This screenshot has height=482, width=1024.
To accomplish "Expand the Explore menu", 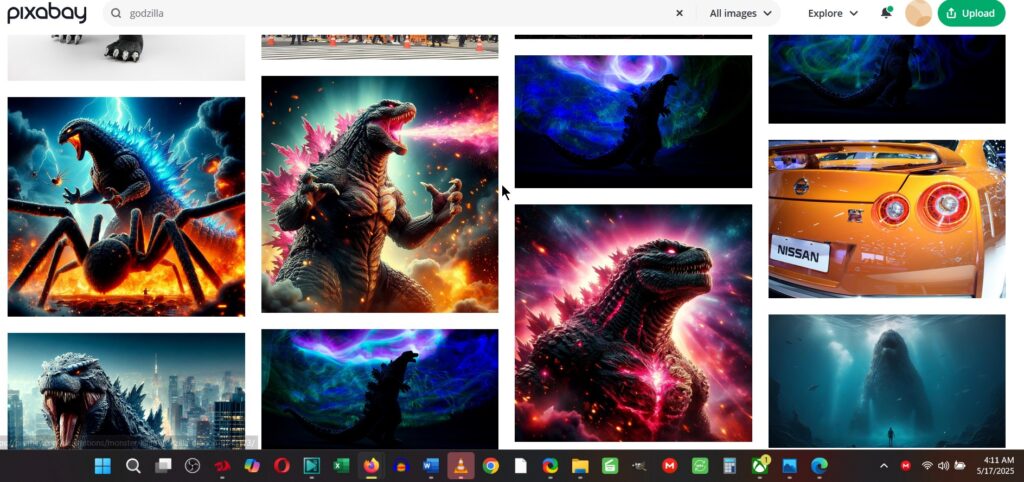I will pyautogui.click(x=833, y=13).
